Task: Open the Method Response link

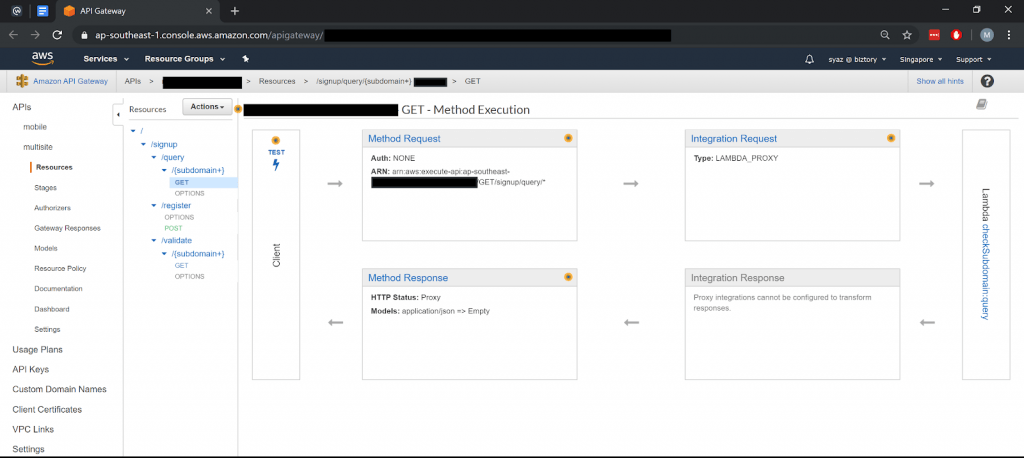Action: coord(408,278)
